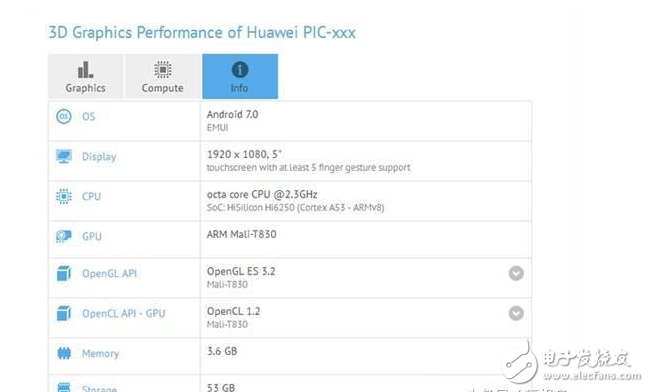Click the OpenGL API label
Image resolution: width=649 pixels, height=392 pixels.
coord(109,274)
